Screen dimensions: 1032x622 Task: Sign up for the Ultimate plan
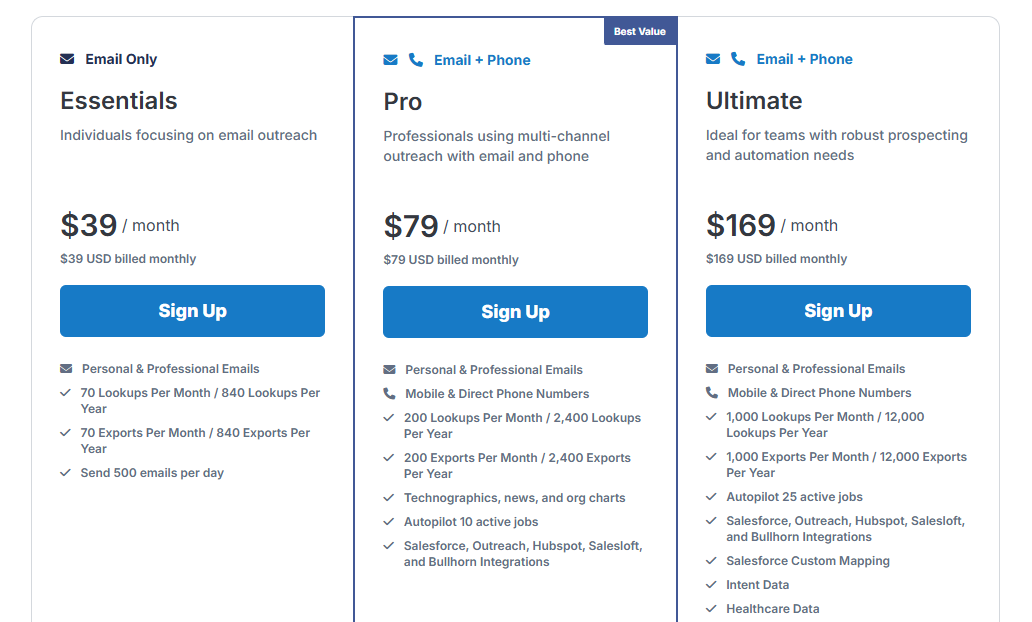[838, 311]
